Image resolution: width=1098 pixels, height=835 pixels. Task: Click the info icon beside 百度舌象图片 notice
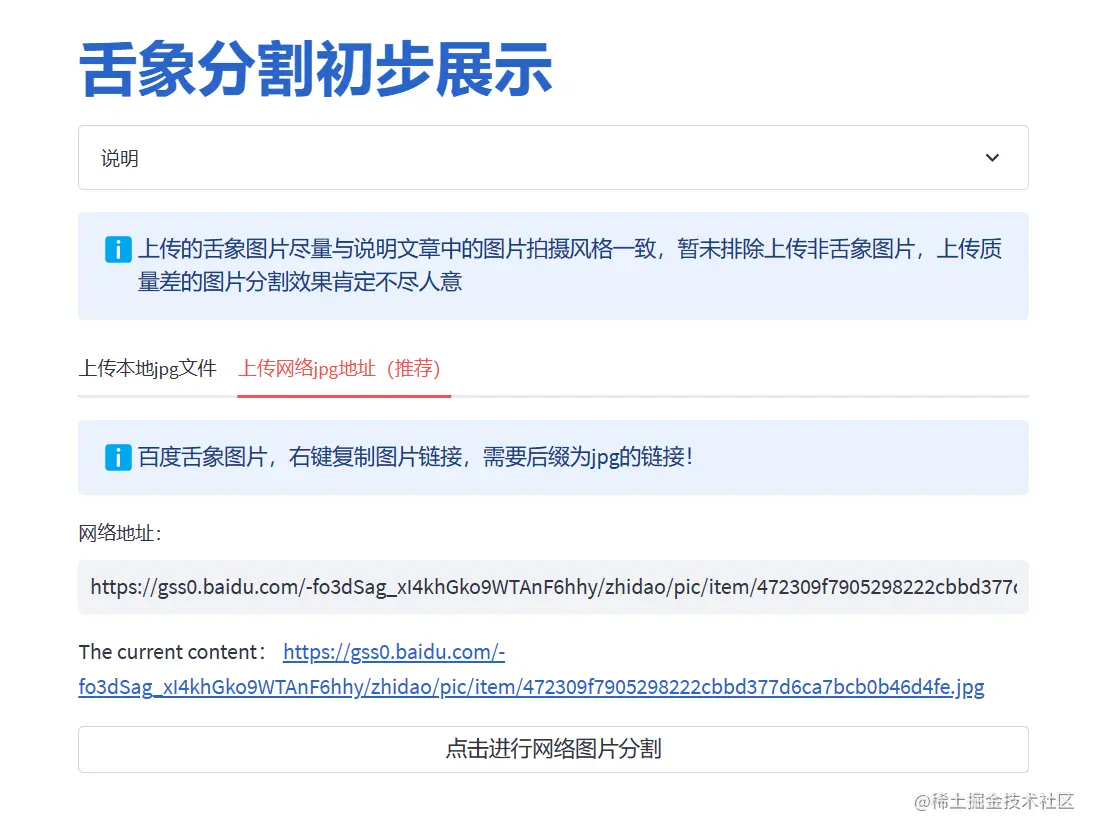click(x=118, y=457)
